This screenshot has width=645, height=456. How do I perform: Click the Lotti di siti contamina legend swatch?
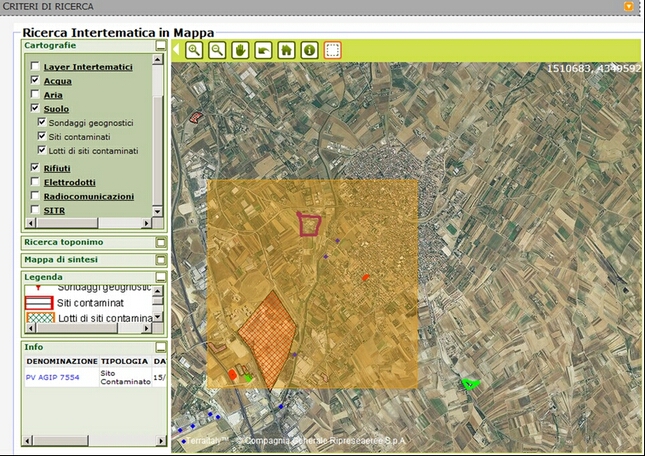coord(40,318)
